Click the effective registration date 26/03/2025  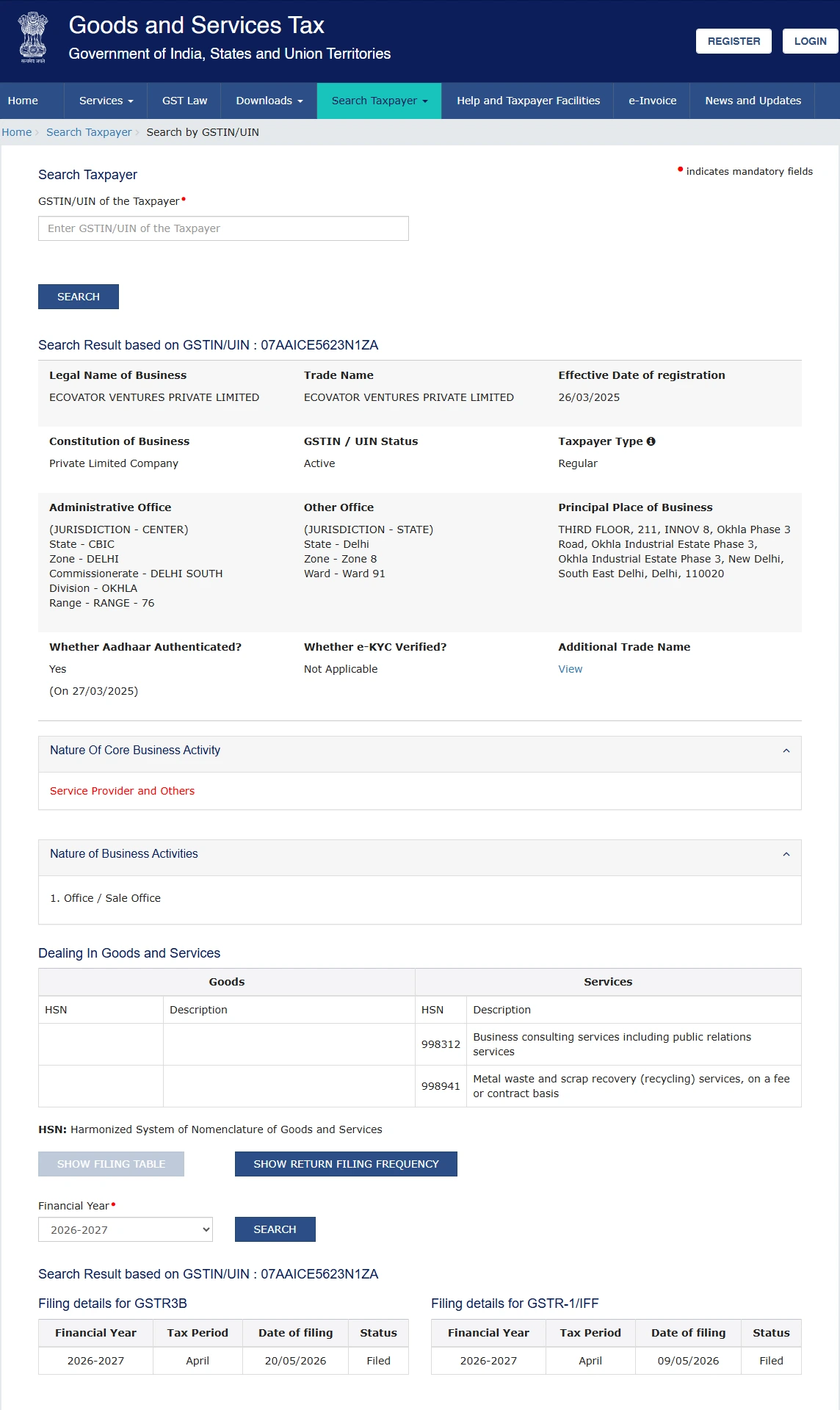pos(589,397)
